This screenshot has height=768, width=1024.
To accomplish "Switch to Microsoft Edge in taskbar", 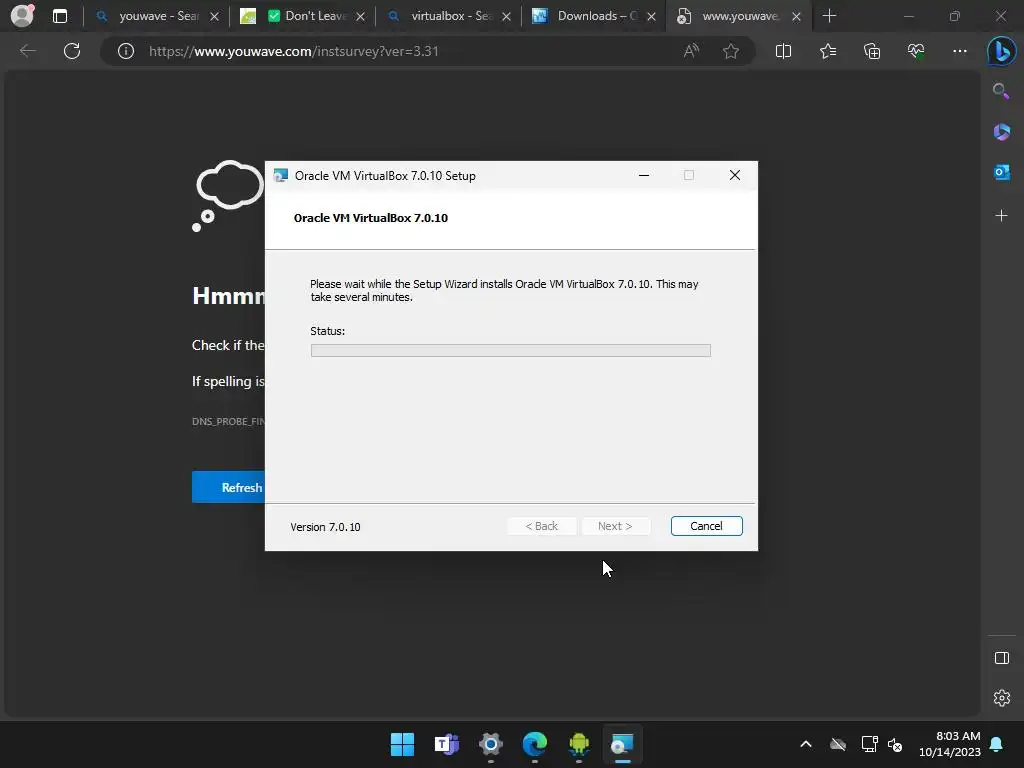I will [x=535, y=744].
